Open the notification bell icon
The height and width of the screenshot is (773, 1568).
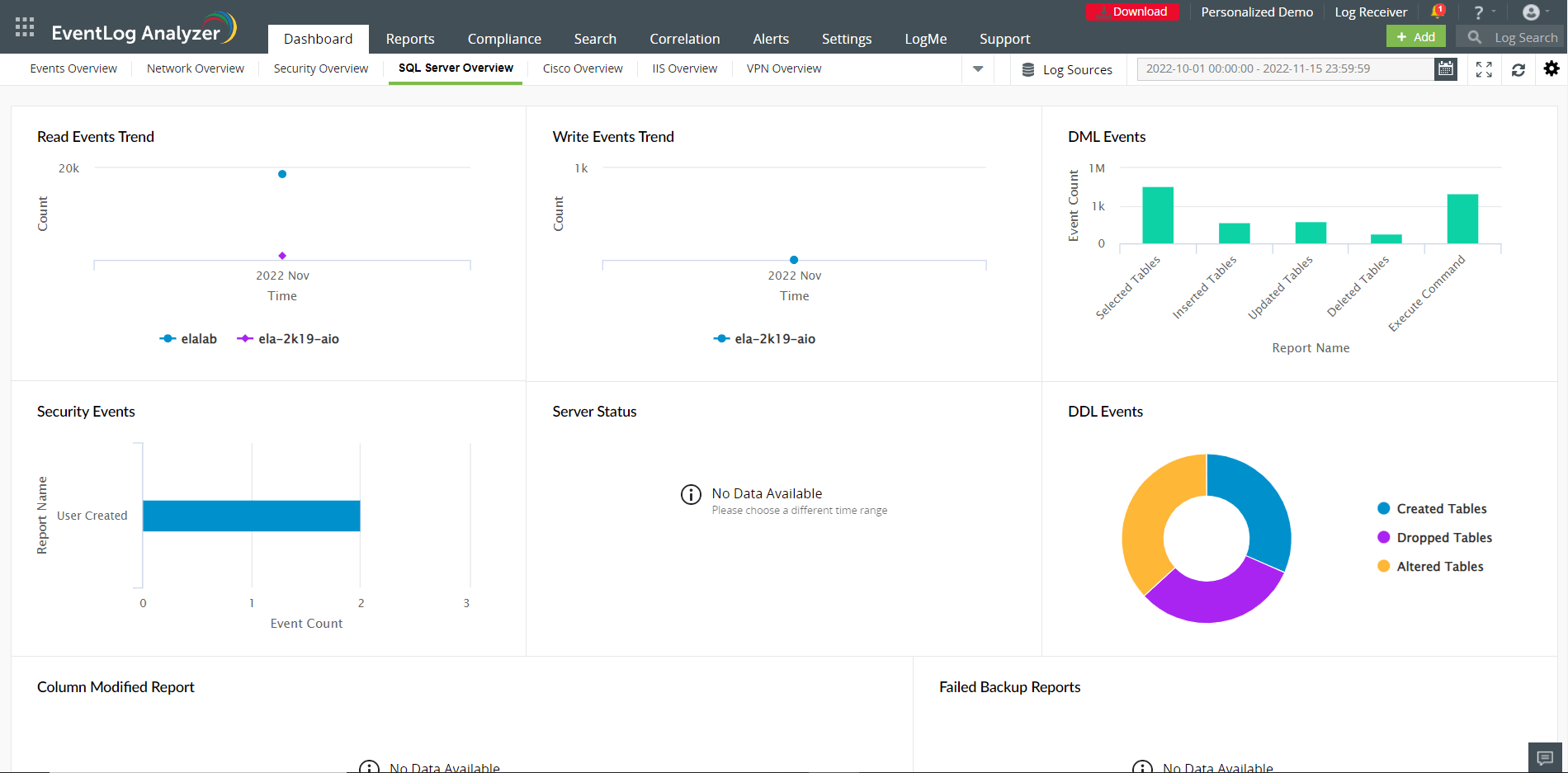(1438, 12)
